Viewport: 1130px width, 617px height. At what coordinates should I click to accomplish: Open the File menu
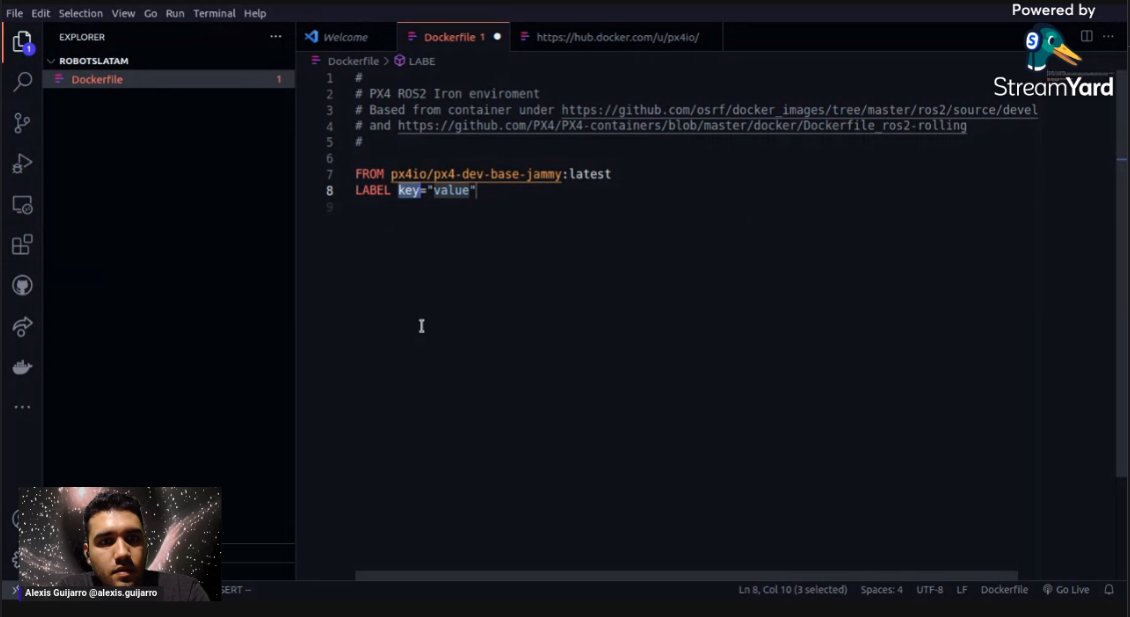[14, 13]
